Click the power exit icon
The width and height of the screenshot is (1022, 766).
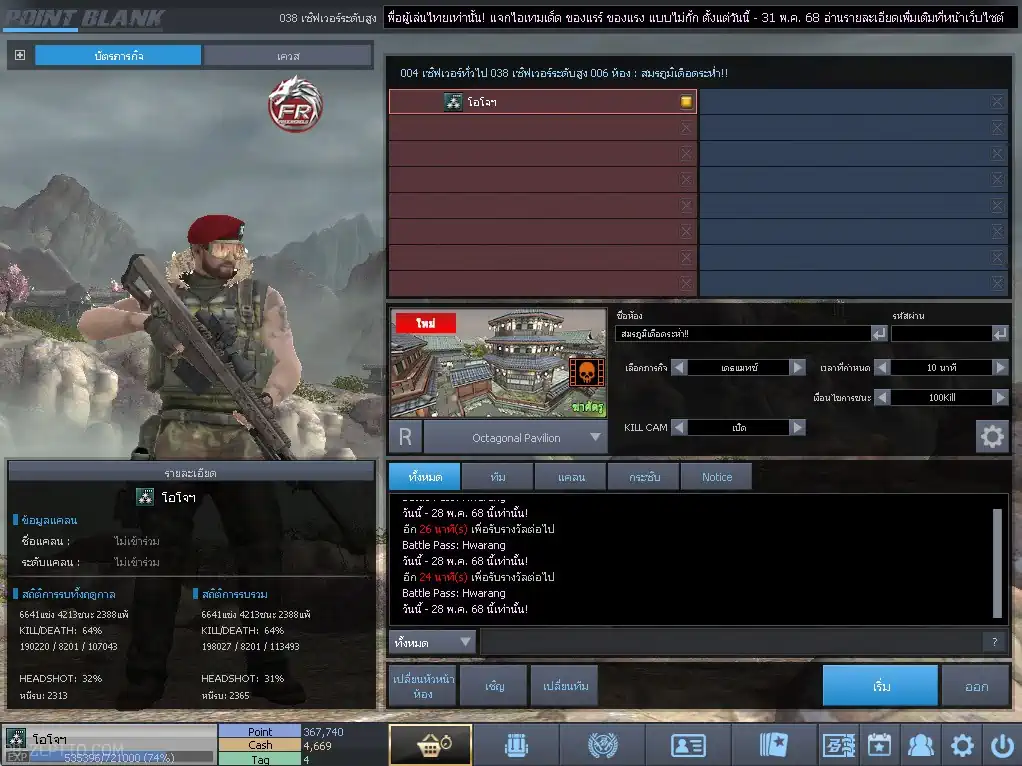[1002, 745]
